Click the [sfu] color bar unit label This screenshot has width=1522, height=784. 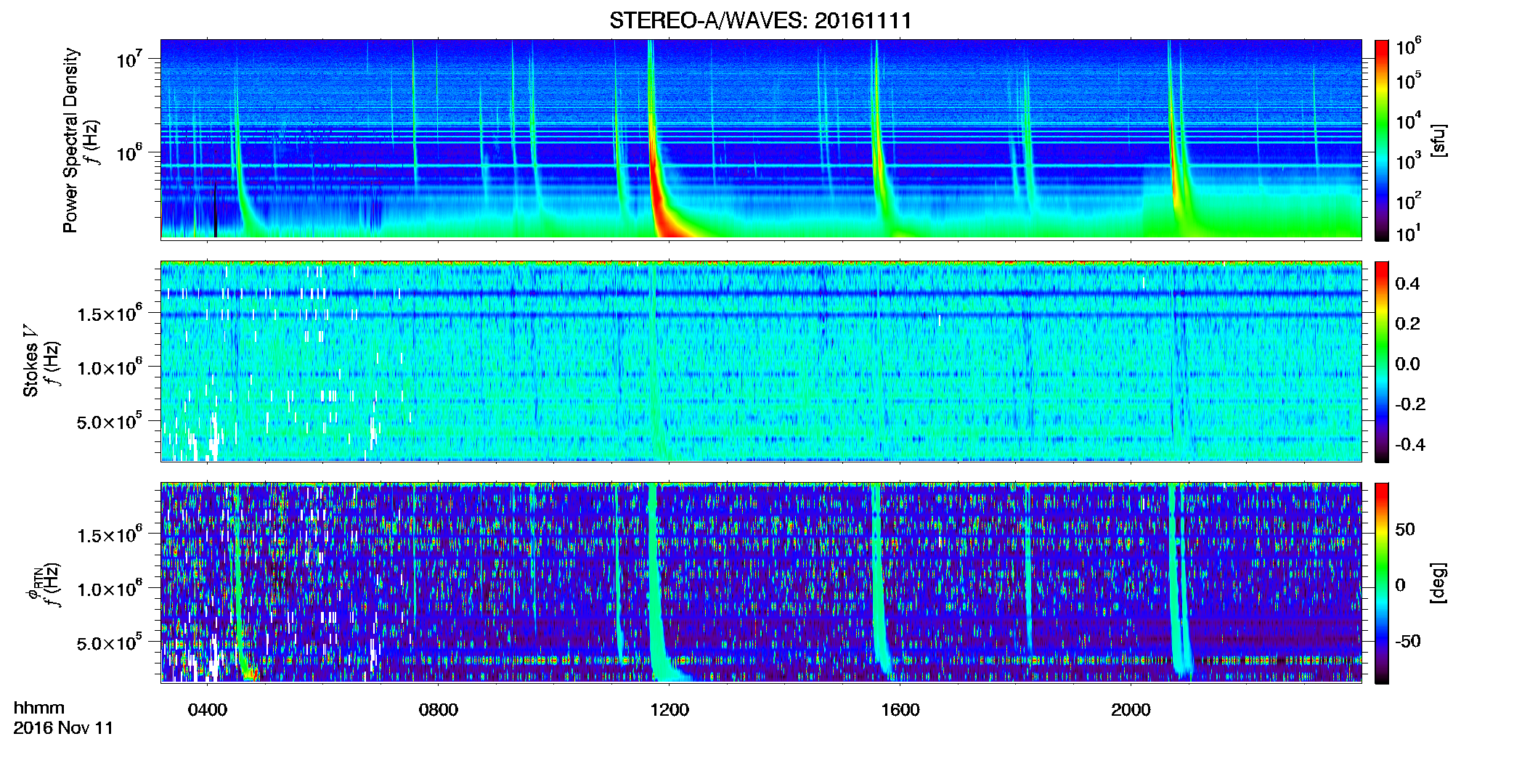tap(1438, 140)
